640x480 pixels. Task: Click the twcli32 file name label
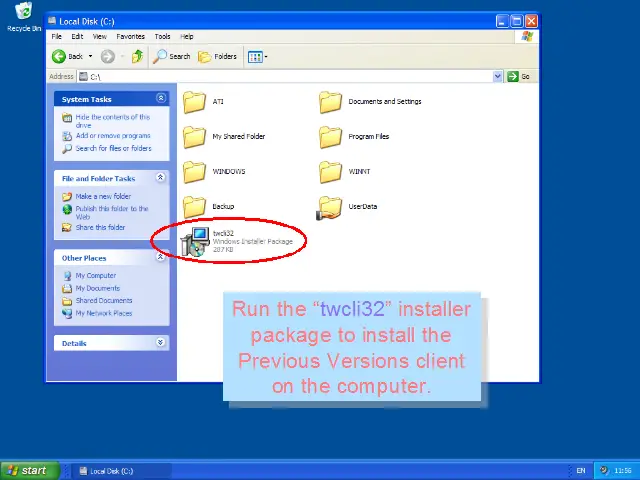(223, 233)
